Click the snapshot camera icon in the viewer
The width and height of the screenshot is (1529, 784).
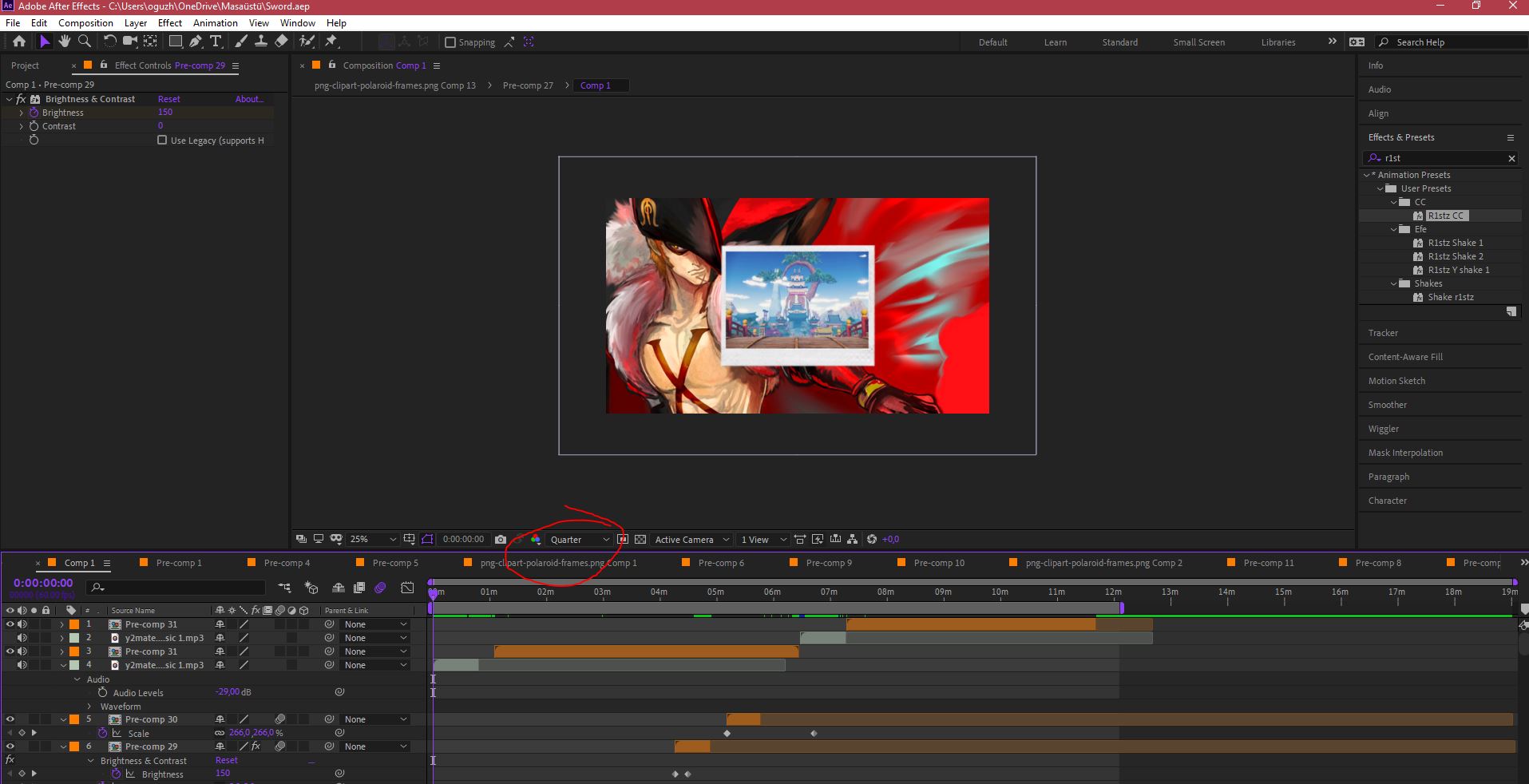(x=501, y=540)
